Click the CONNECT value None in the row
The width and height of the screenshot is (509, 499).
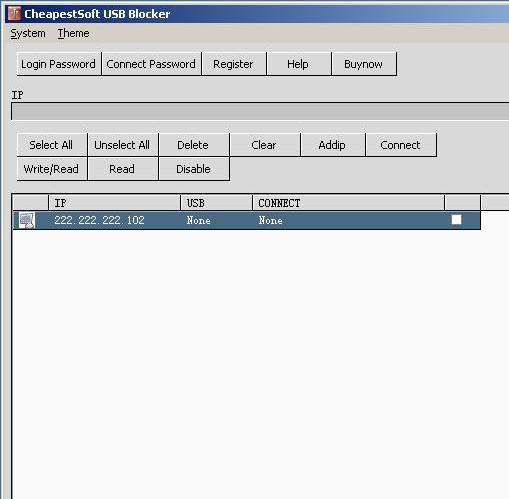(x=271, y=220)
